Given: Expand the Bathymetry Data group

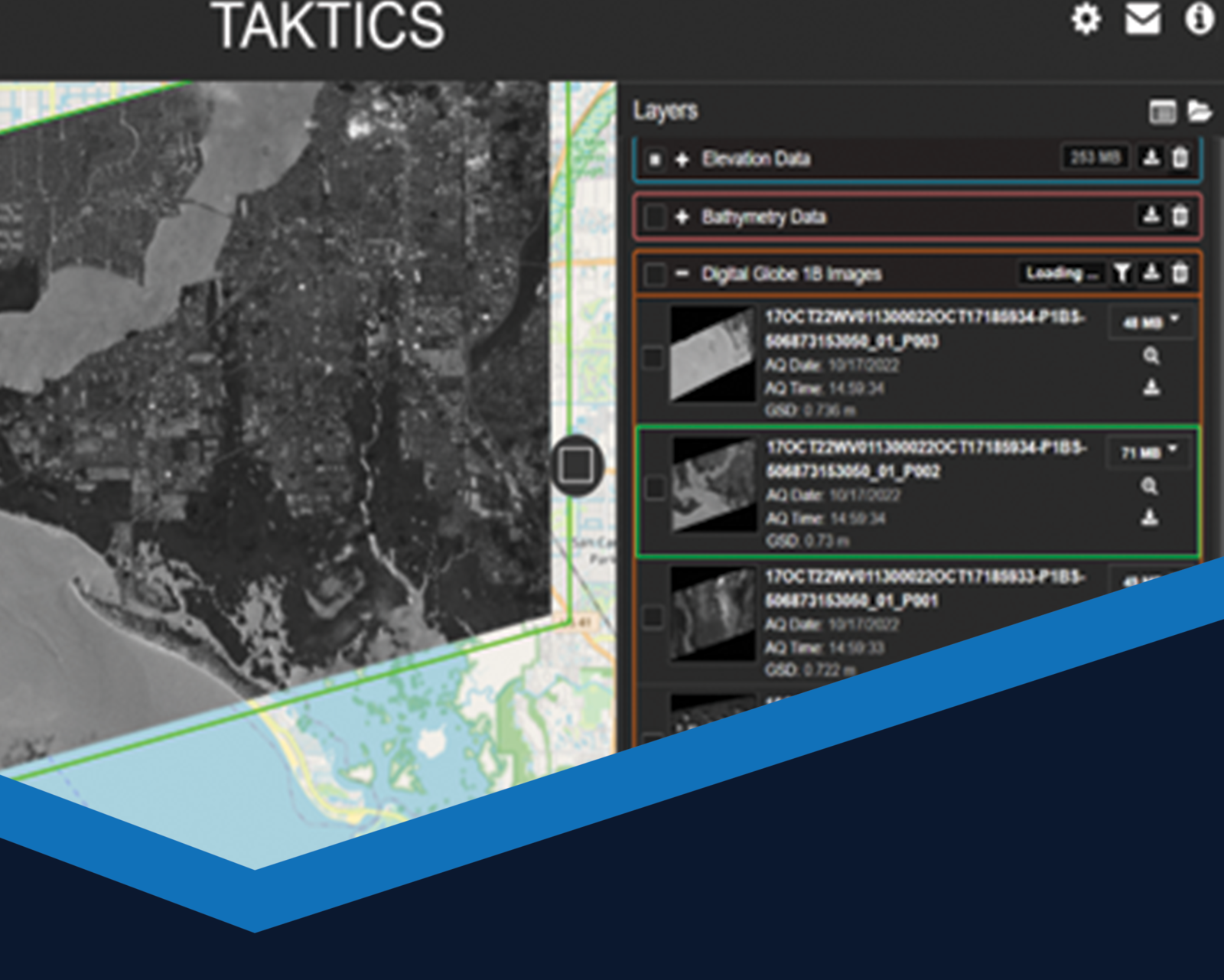Looking at the screenshot, I should (682, 217).
